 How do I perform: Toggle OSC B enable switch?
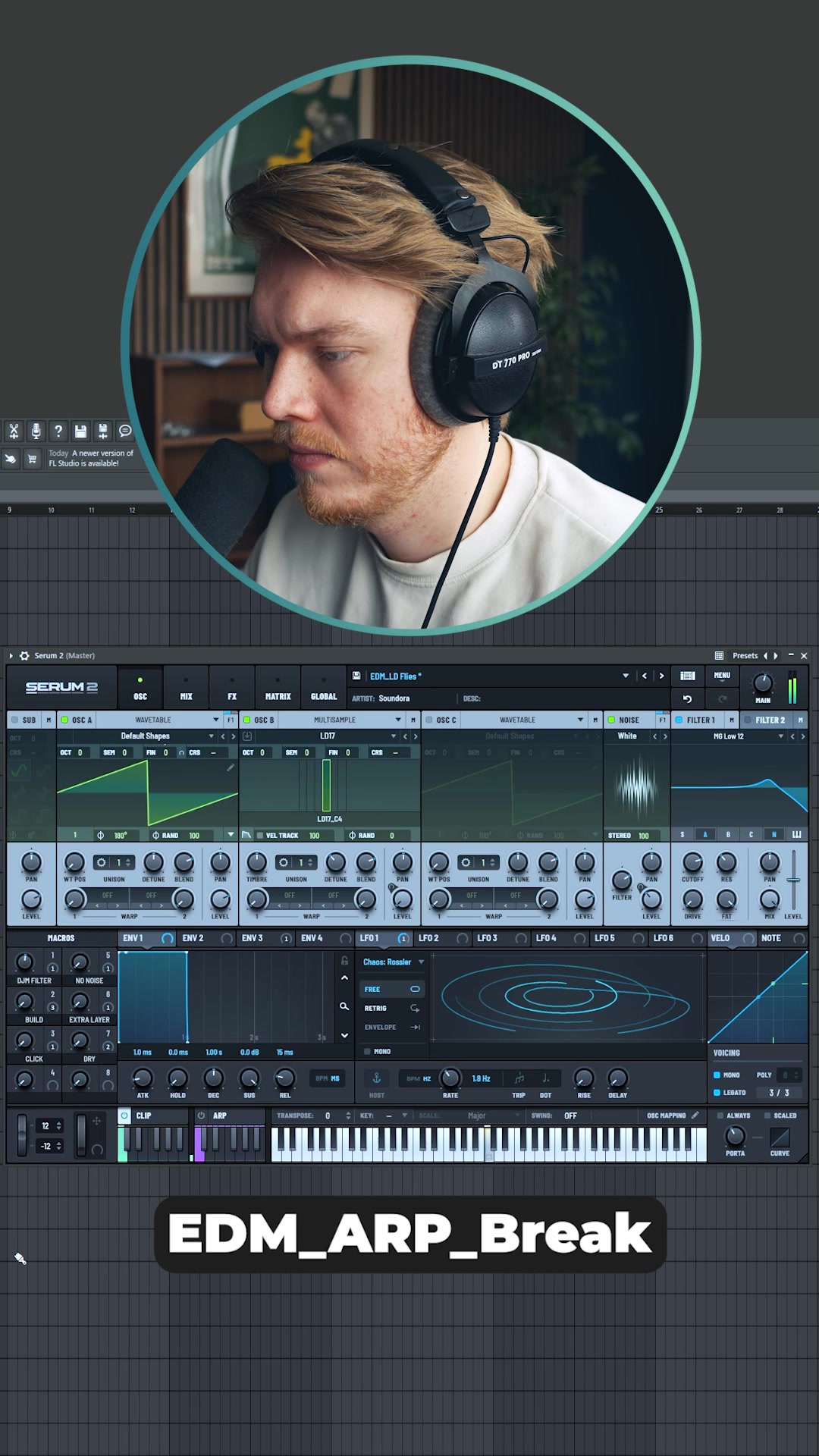click(x=246, y=720)
